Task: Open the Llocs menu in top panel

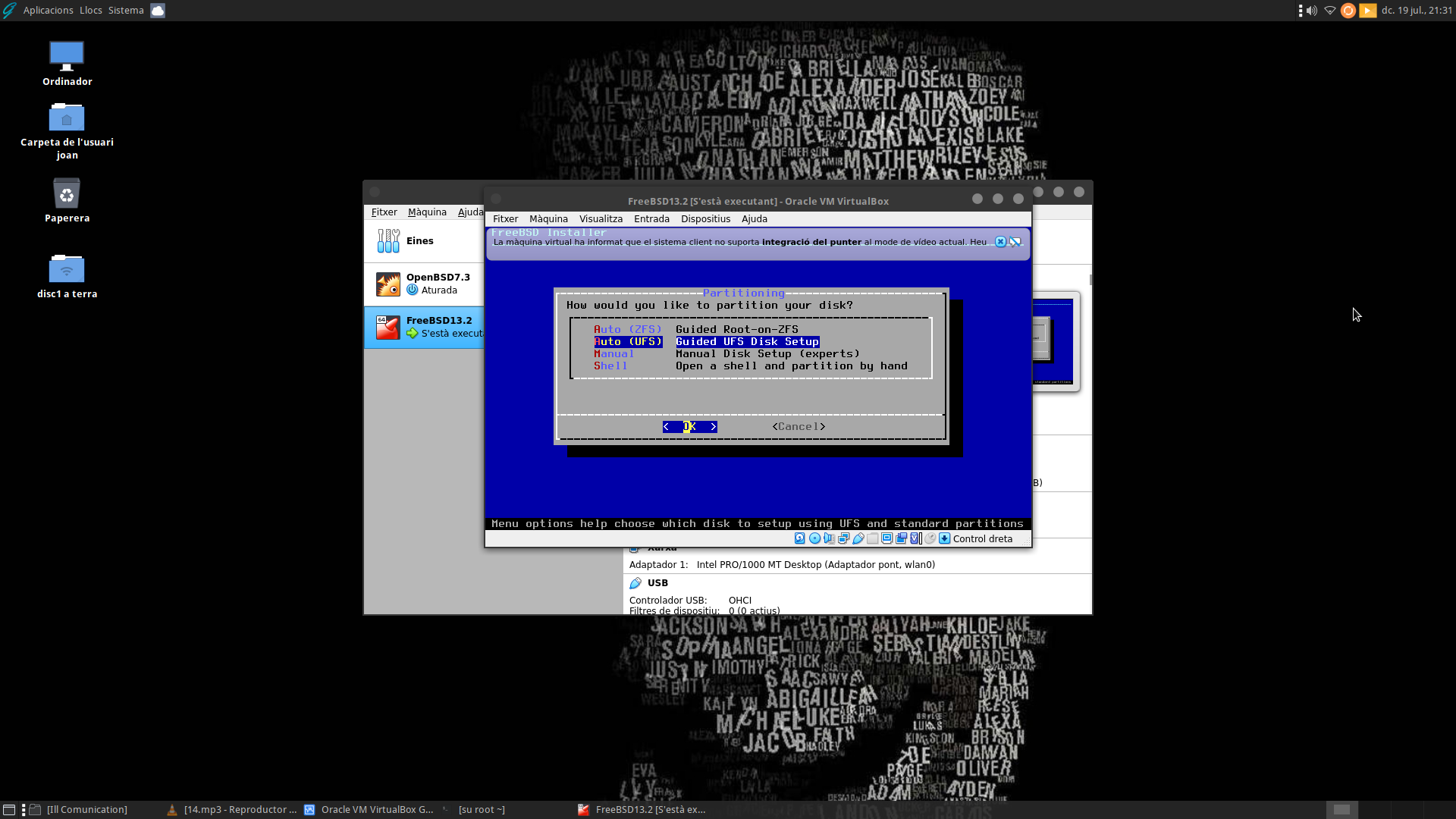Action: pyautogui.click(x=90, y=10)
